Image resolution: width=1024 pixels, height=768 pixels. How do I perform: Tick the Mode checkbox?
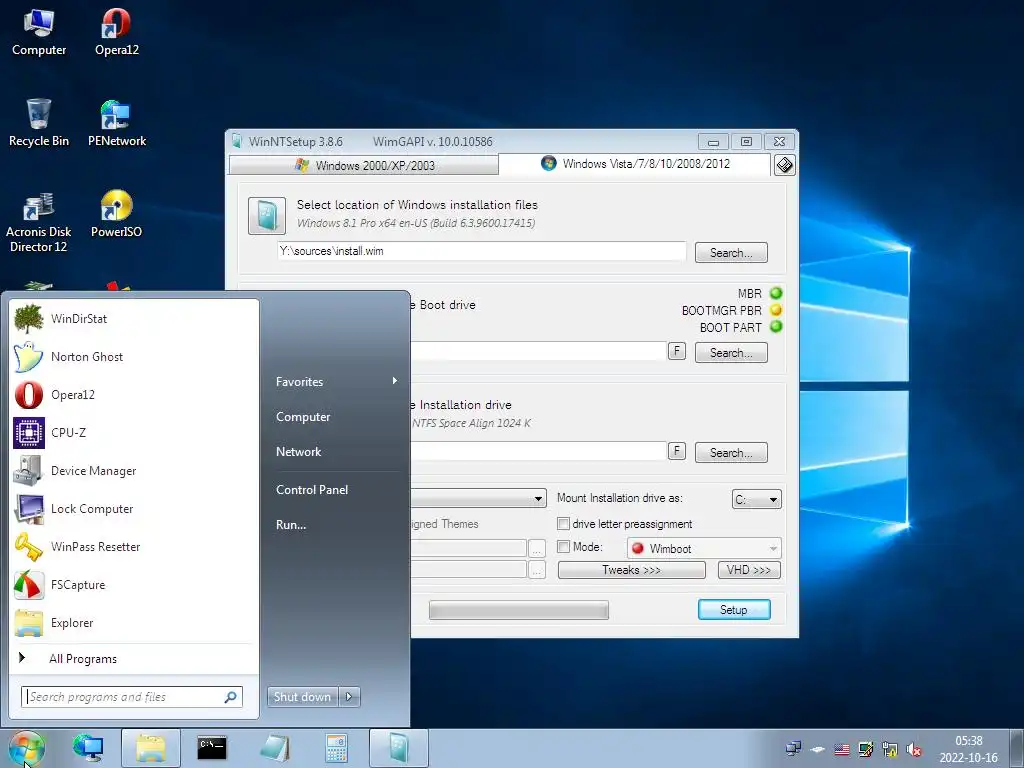click(564, 547)
